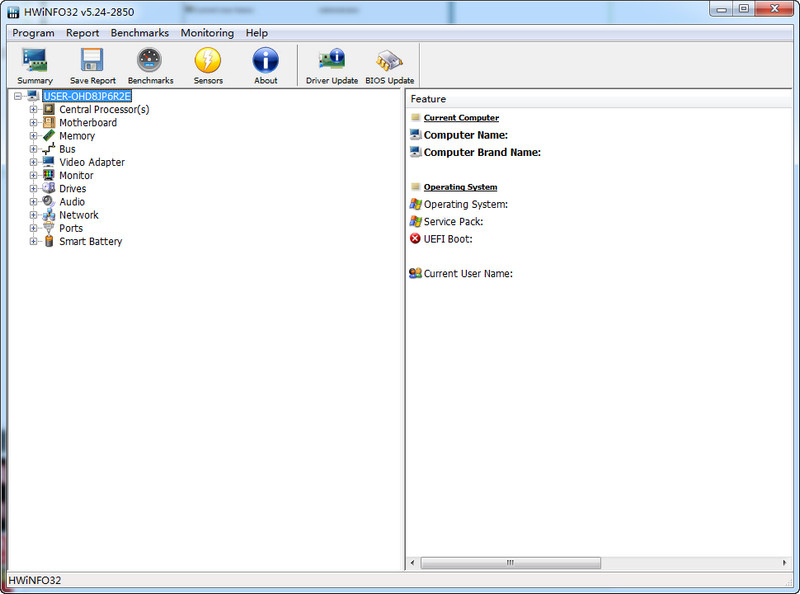
Task: Expand the Motherboard tree node
Action: (x=33, y=123)
